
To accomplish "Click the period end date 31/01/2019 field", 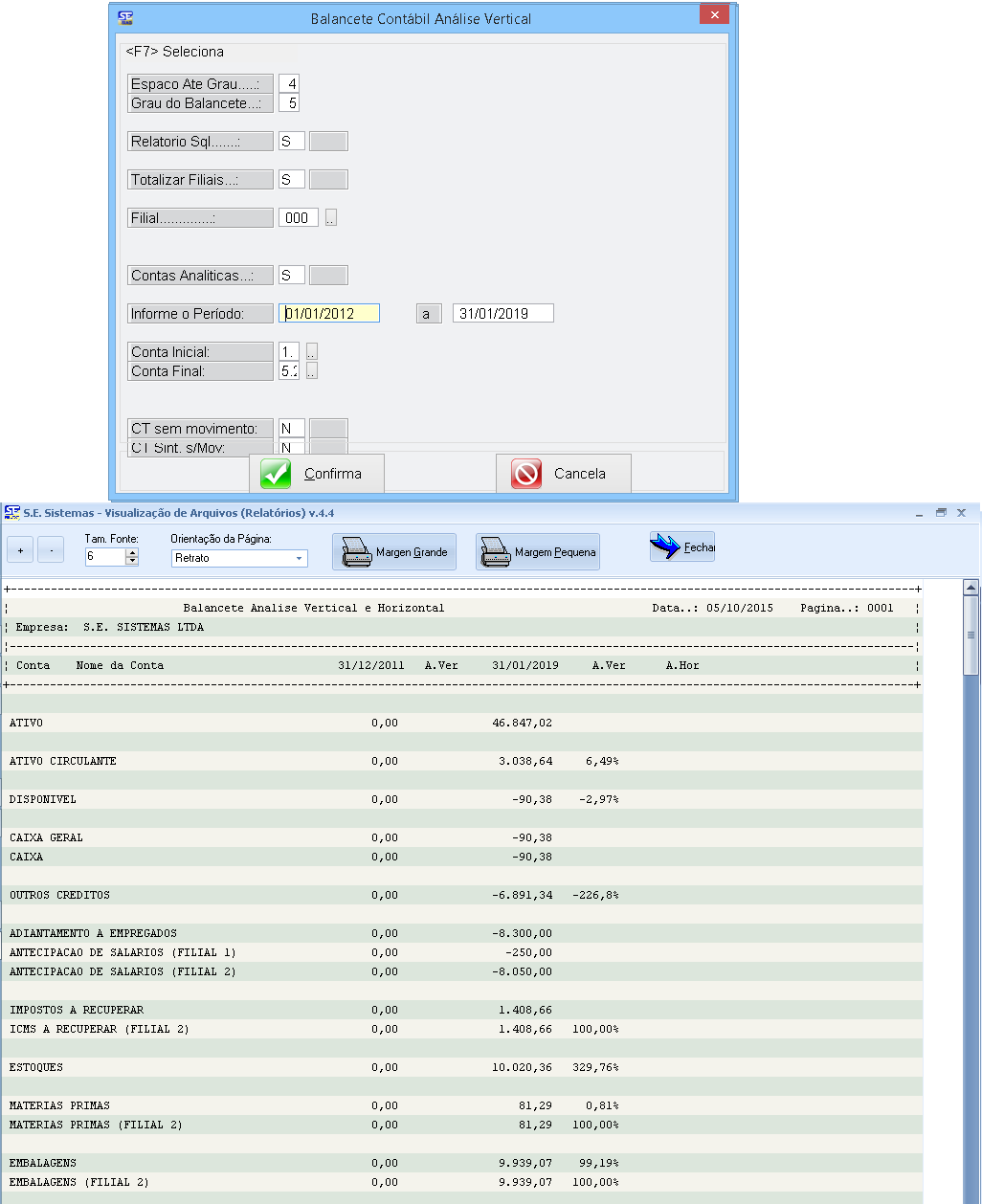I will click(502, 314).
